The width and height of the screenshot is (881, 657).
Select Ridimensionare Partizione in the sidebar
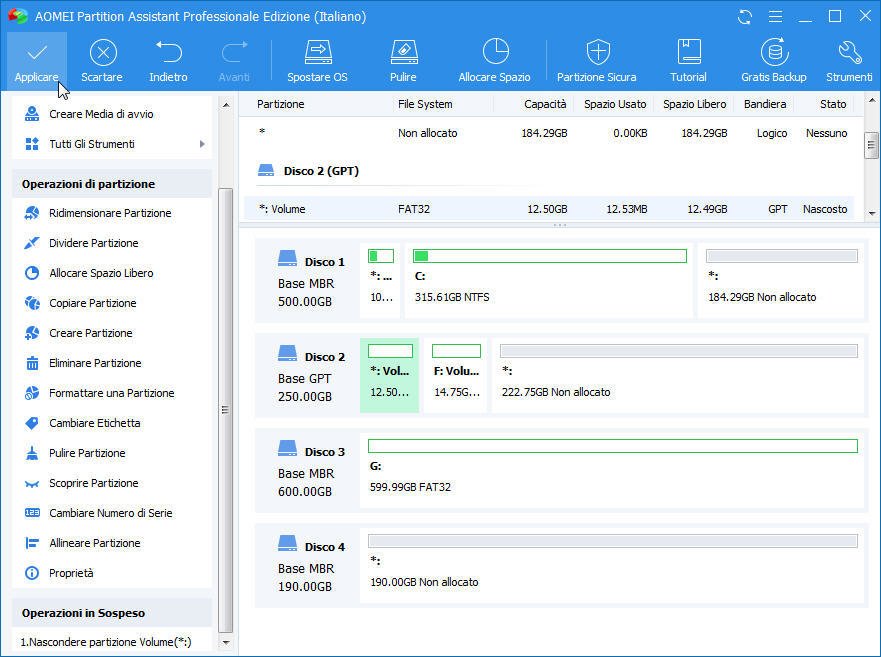click(x=110, y=213)
